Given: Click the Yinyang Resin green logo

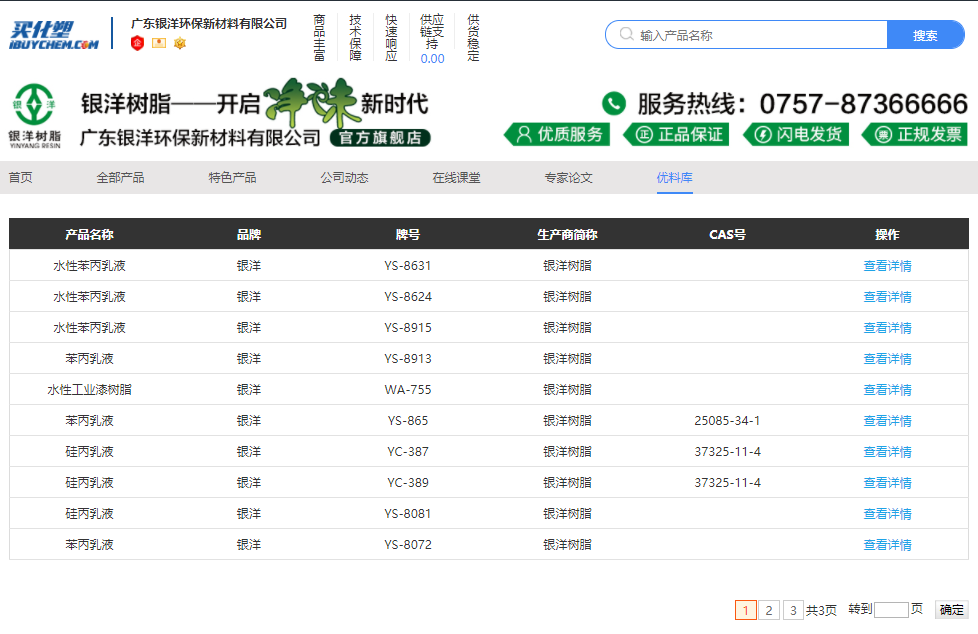Looking at the screenshot, I should click(x=35, y=116).
